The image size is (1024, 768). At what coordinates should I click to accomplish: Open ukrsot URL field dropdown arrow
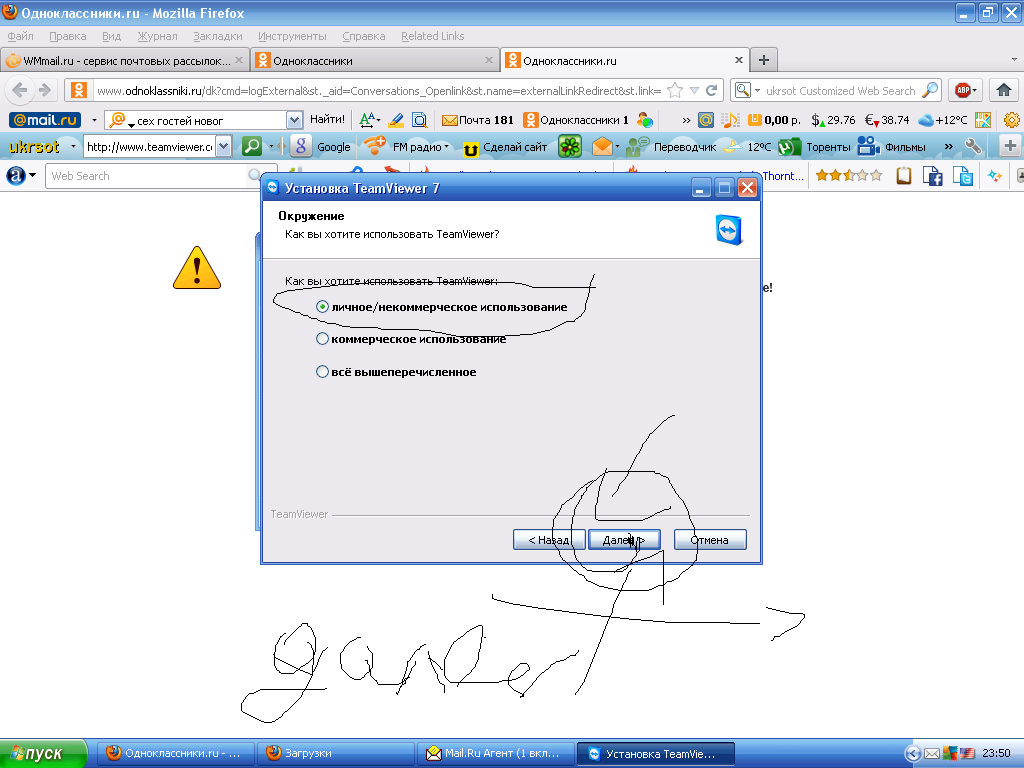[x=223, y=147]
